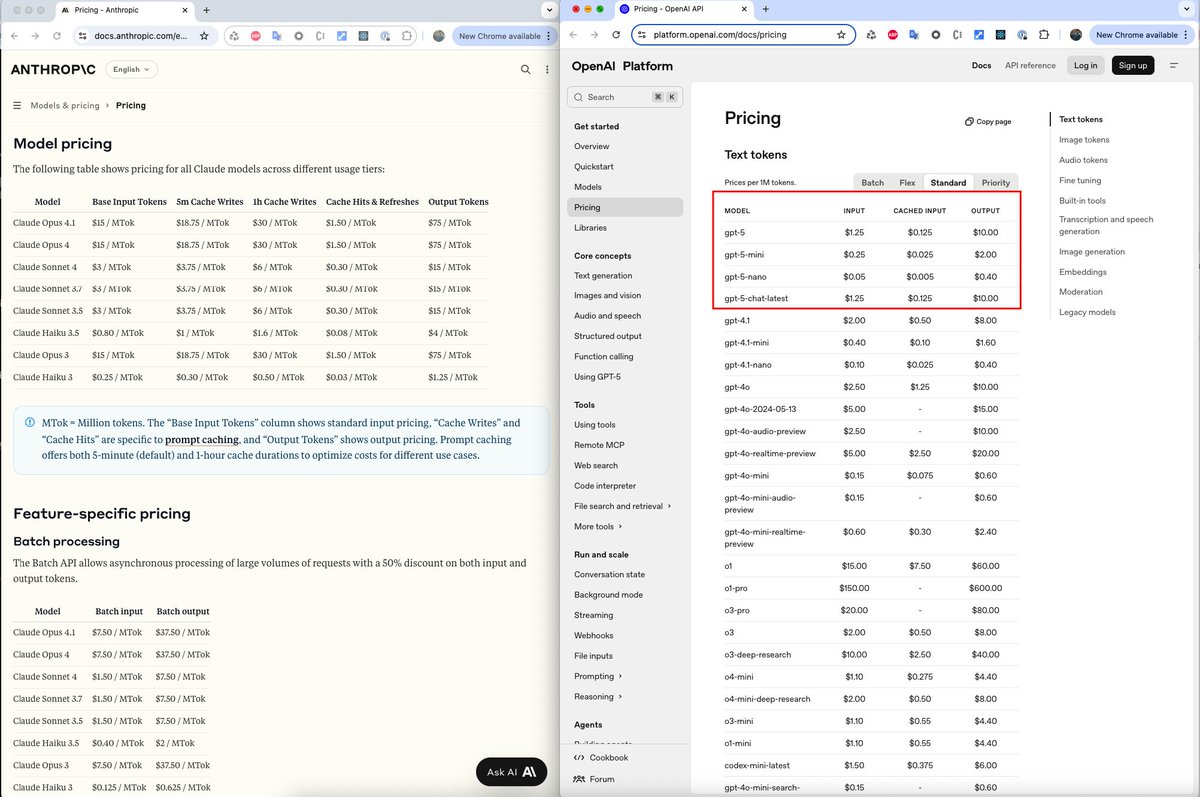
Task: Open Chrome update menu dots in OpenAI window
Action: (1187, 35)
